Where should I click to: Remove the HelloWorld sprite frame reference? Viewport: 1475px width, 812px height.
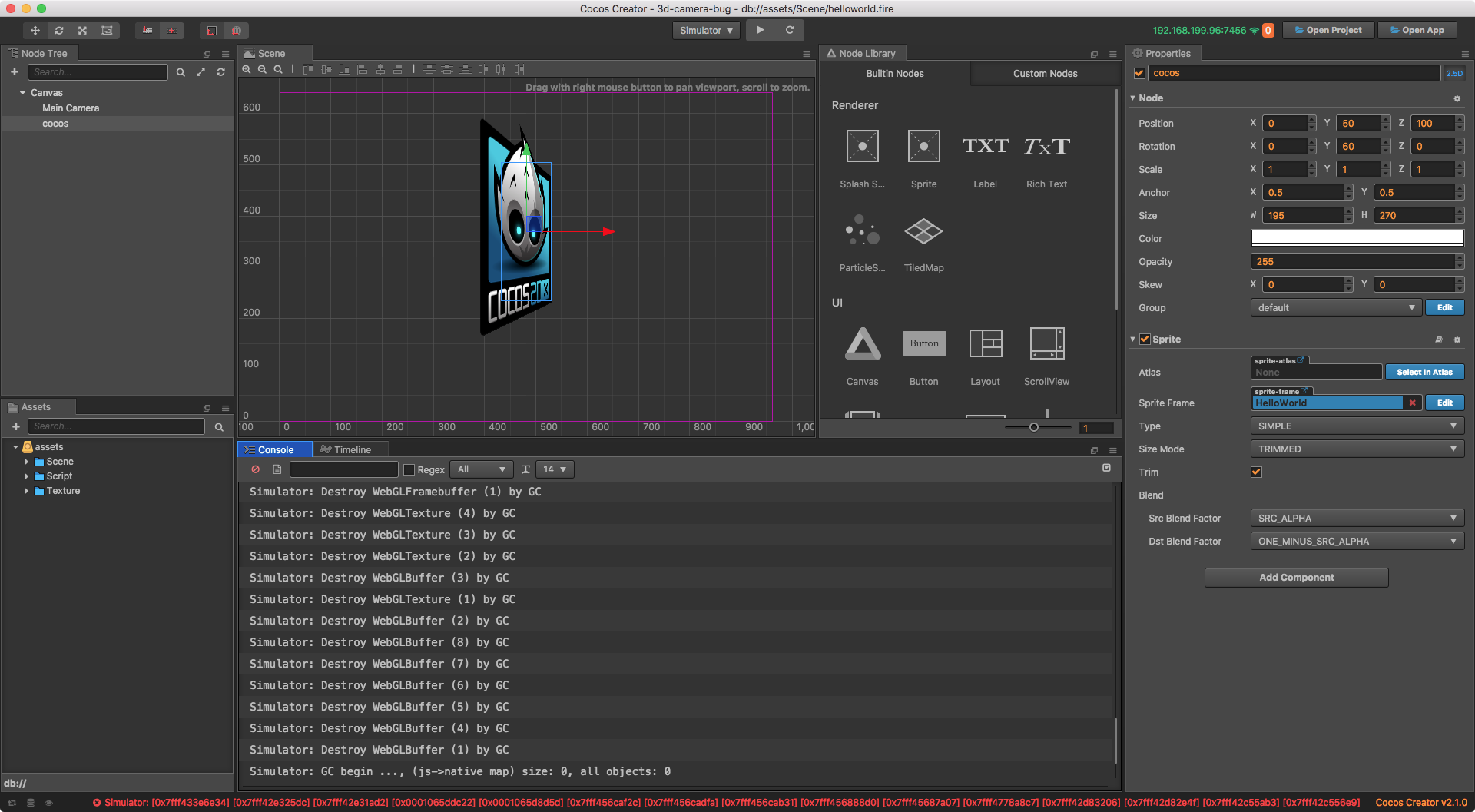point(1412,403)
